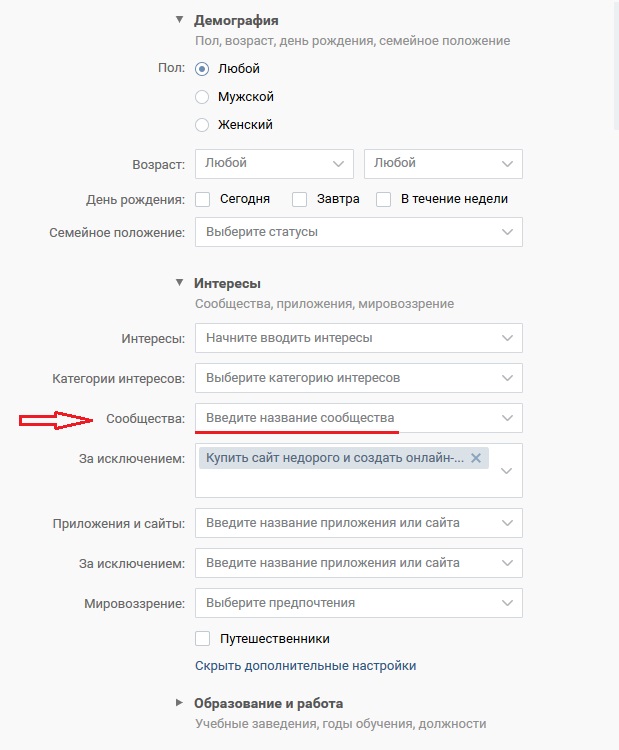Open the Семейное положение status dropdown
The height and width of the screenshot is (750, 619).
359,232
